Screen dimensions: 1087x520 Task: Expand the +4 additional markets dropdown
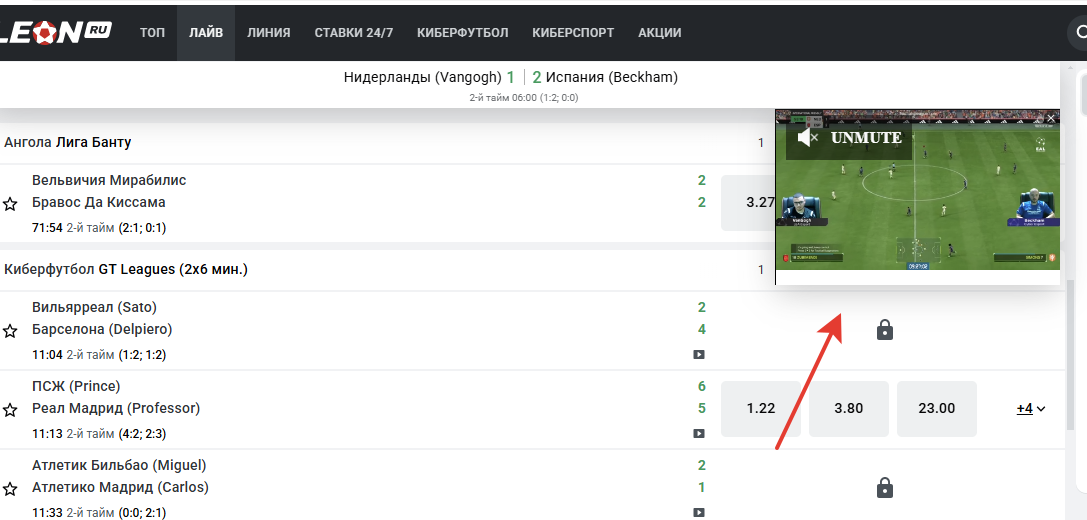tap(1031, 408)
